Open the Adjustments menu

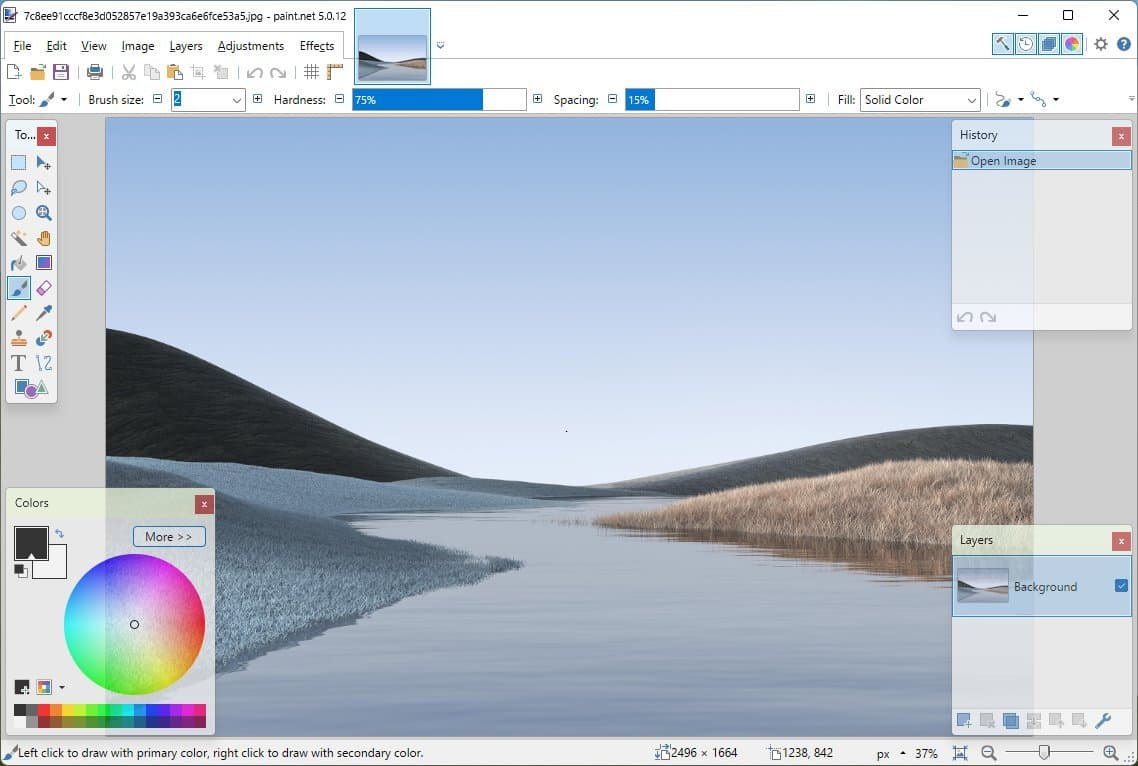pyautogui.click(x=250, y=45)
